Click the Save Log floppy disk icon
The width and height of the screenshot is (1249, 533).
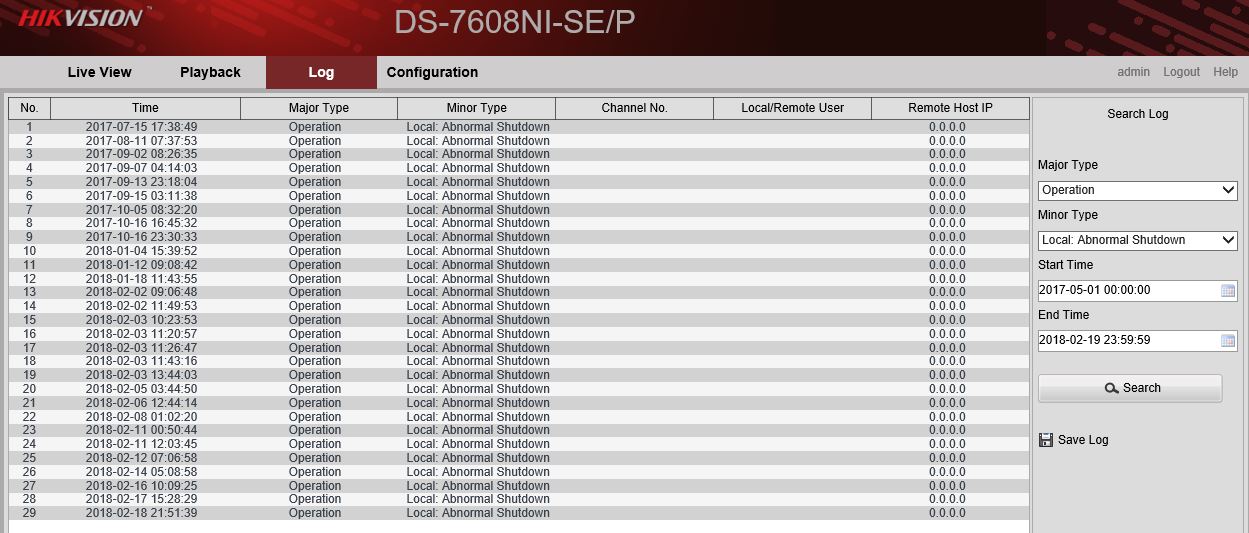click(x=1046, y=440)
